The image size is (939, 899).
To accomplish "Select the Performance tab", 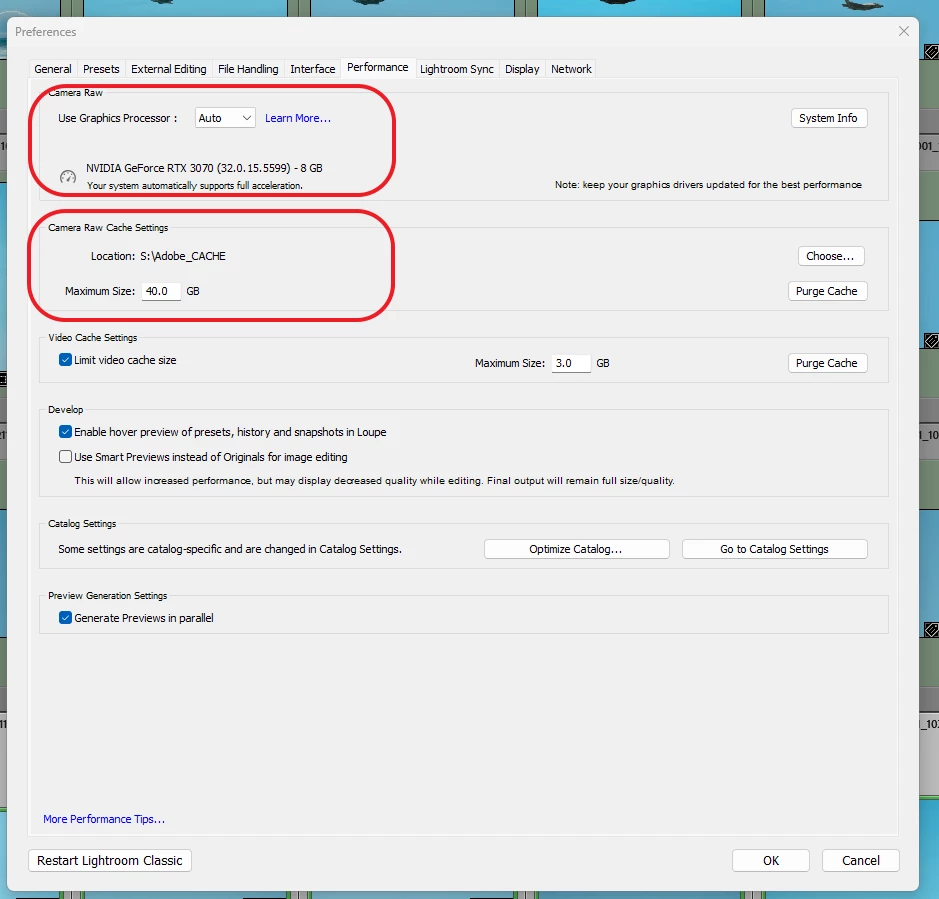I will [x=377, y=67].
